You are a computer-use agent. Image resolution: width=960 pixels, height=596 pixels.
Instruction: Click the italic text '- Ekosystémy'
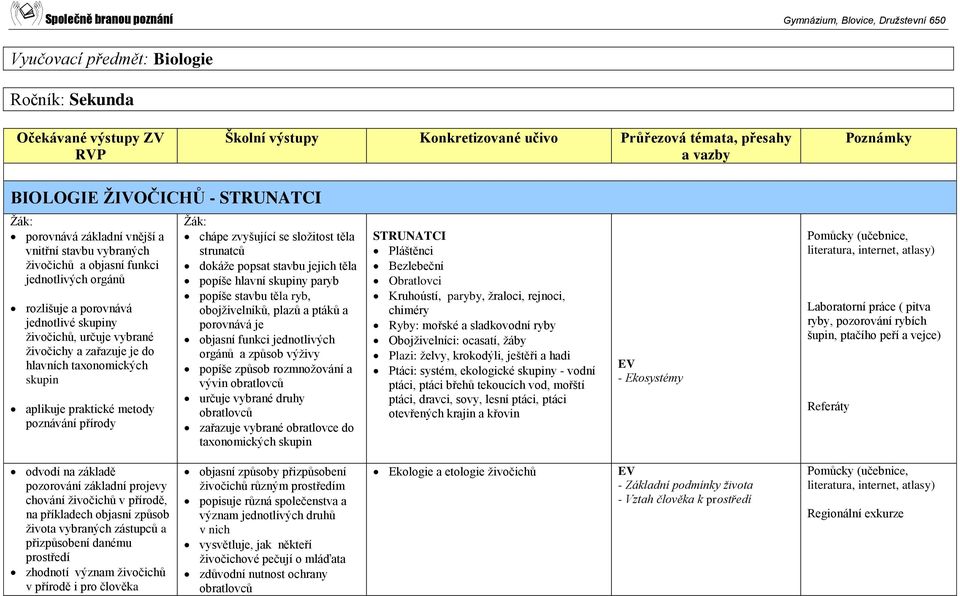650,378
